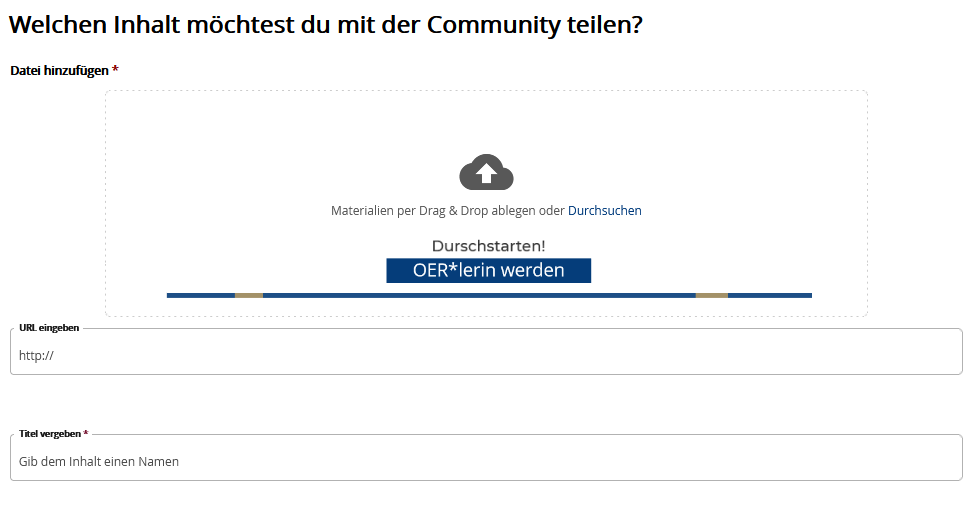975x509 pixels.
Task: Click the URL eingeben field label
Action: tap(49, 328)
